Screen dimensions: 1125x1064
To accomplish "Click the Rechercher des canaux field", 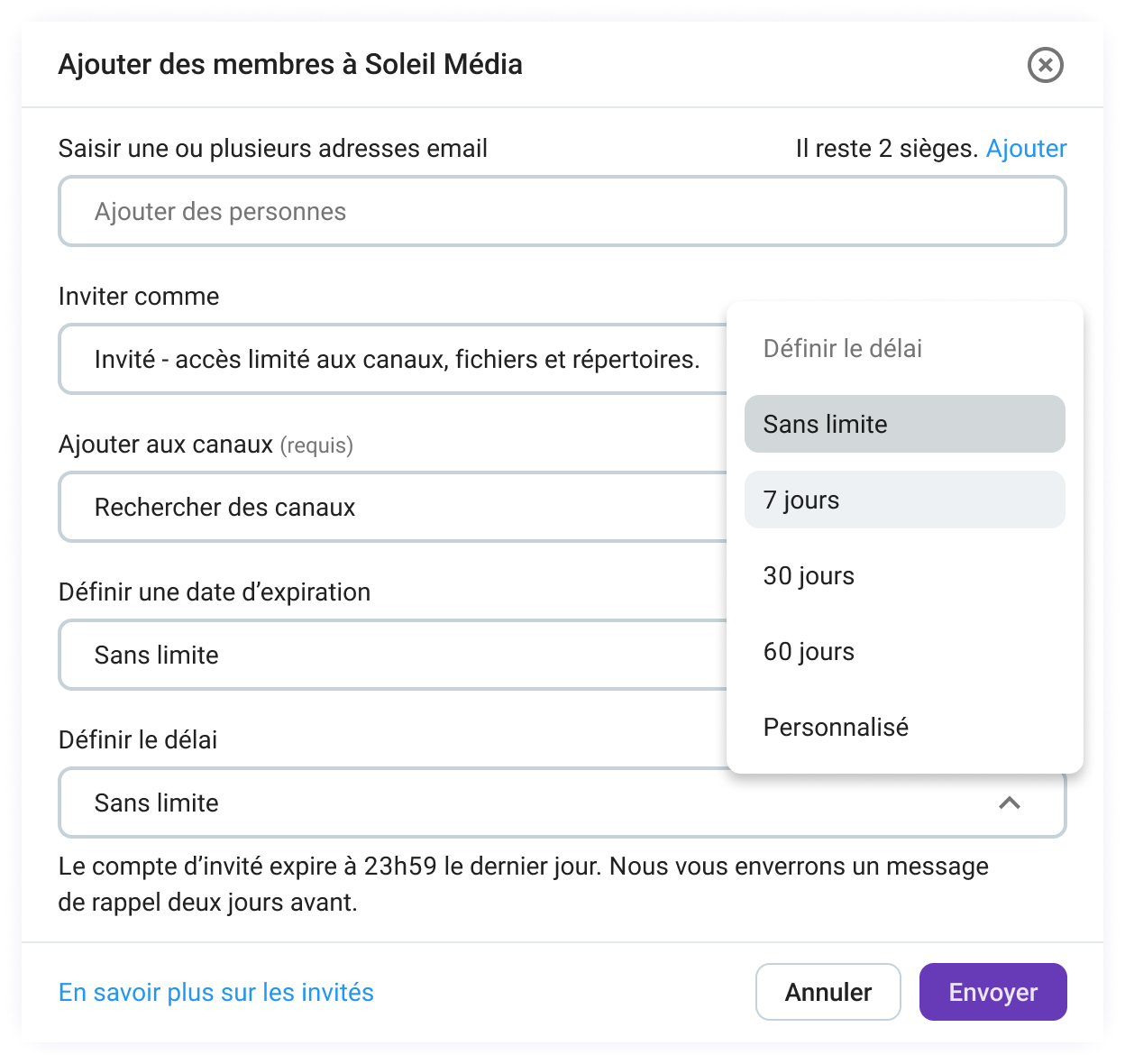I will (x=397, y=507).
